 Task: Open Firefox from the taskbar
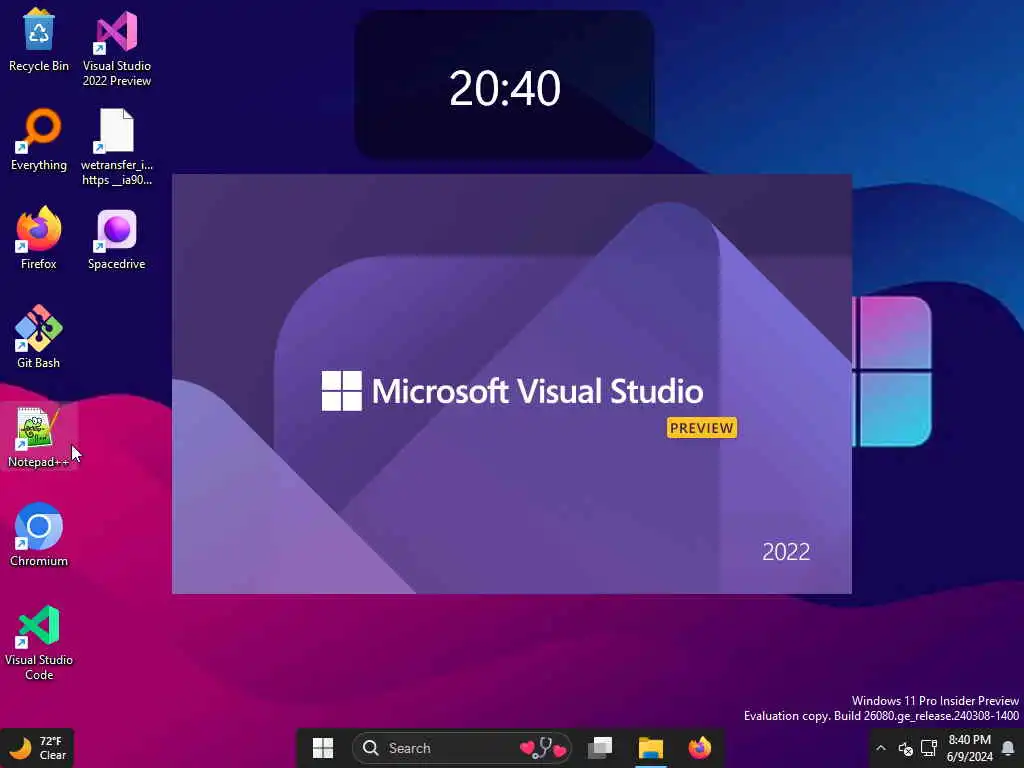click(x=700, y=748)
